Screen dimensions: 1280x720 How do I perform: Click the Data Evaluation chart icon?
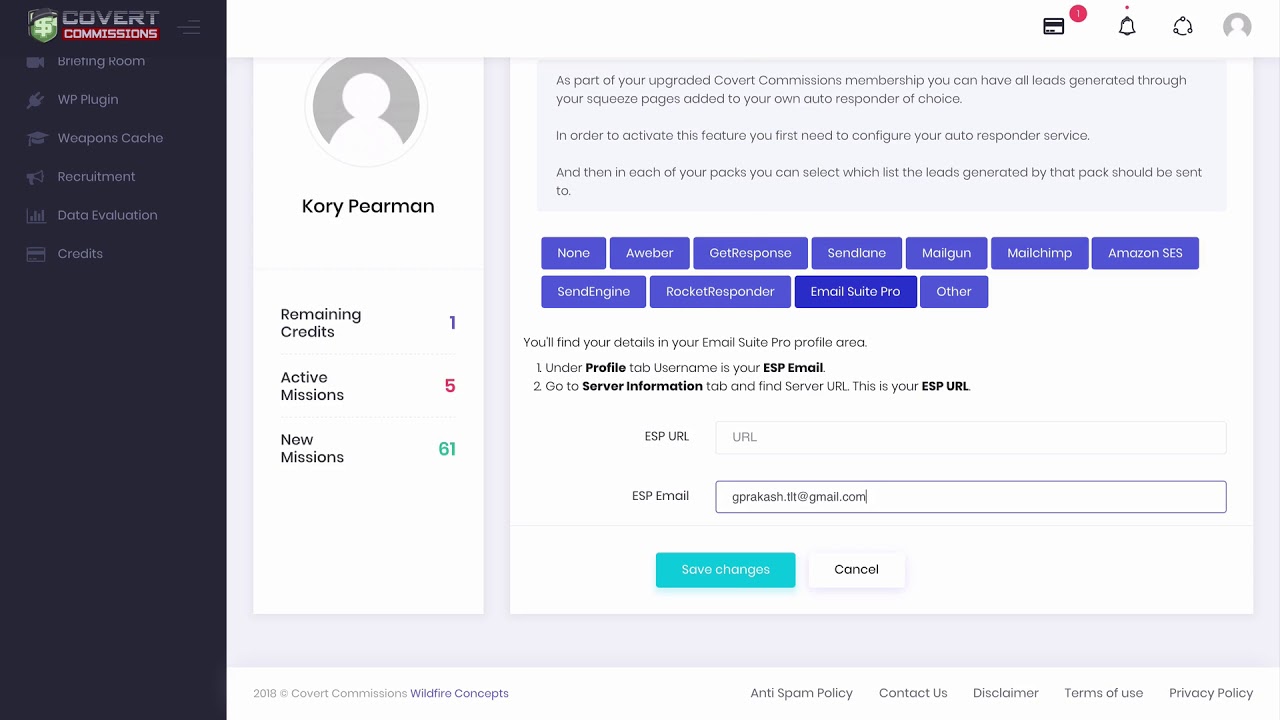coord(36,215)
